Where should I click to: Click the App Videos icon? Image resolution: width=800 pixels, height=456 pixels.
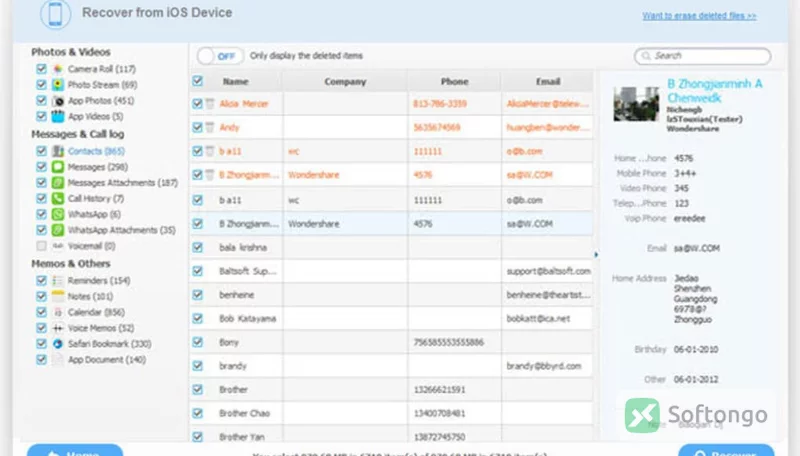[58, 116]
